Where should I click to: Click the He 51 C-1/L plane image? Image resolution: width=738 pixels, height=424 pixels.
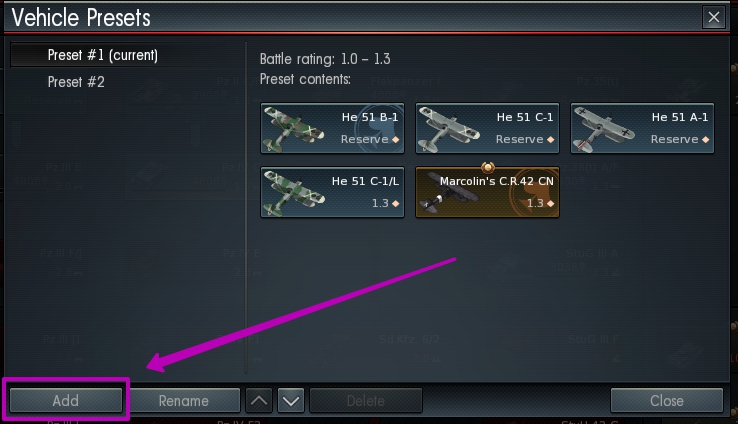(x=293, y=193)
